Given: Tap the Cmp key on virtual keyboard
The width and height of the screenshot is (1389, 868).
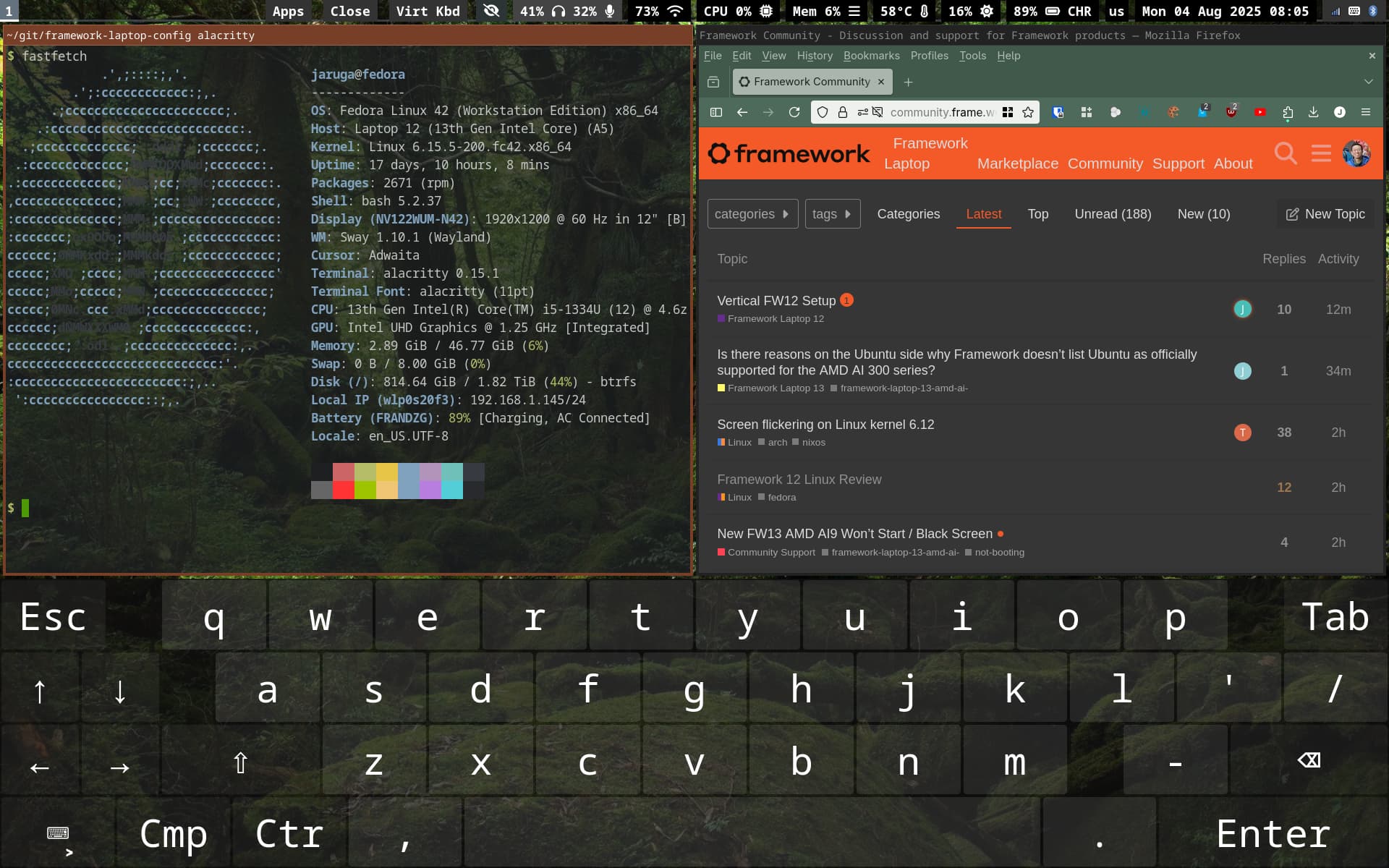Looking at the screenshot, I should pyautogui.click(x=174, y=833).
